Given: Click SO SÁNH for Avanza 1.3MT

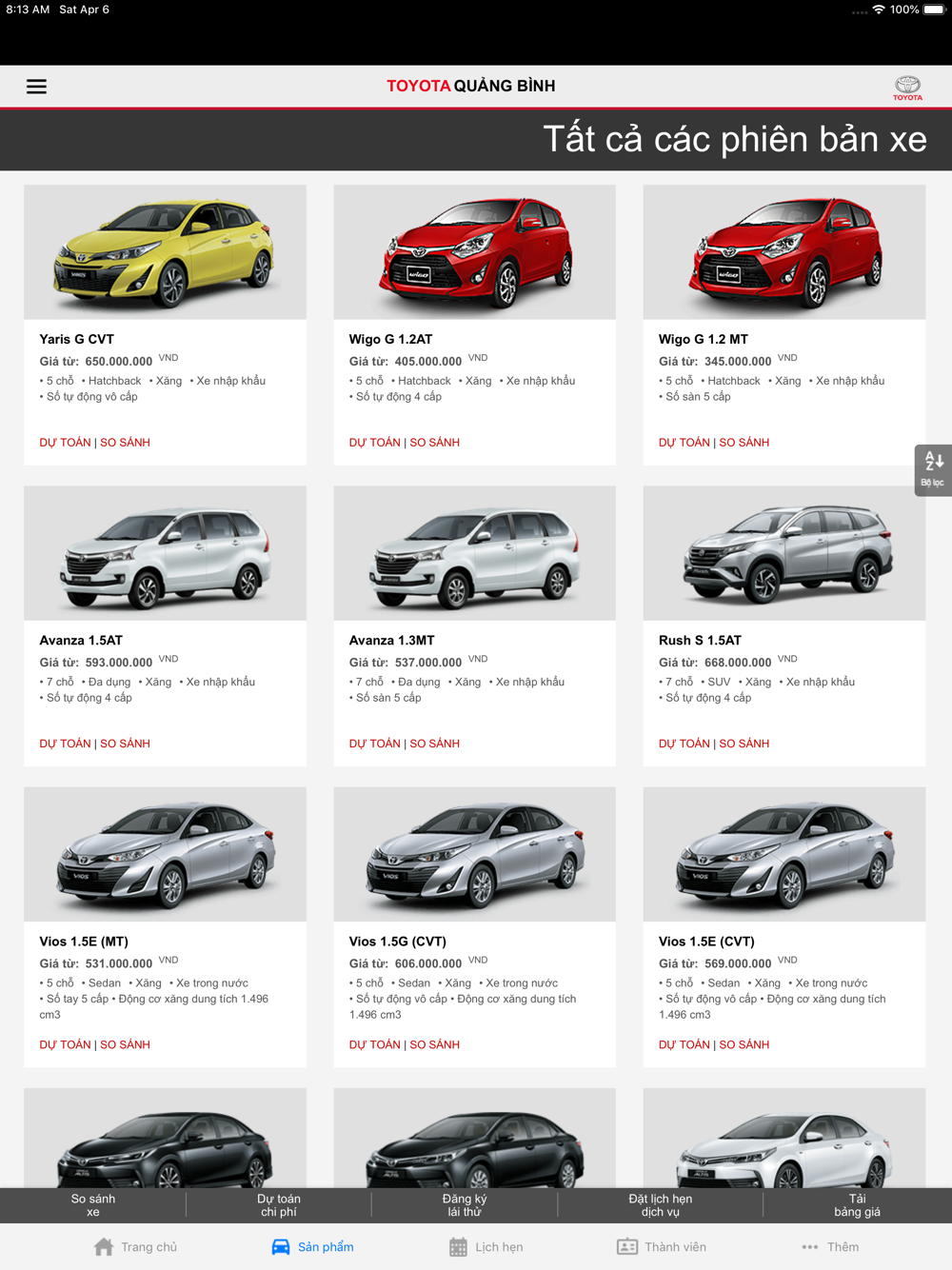Looking at the screenshot, I should [x=435, y=744].
